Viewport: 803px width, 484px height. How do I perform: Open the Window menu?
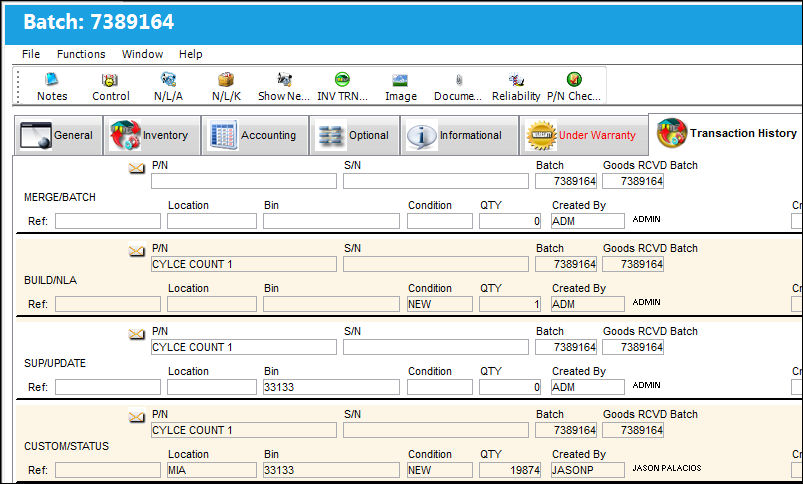click(x=142, y=54)
